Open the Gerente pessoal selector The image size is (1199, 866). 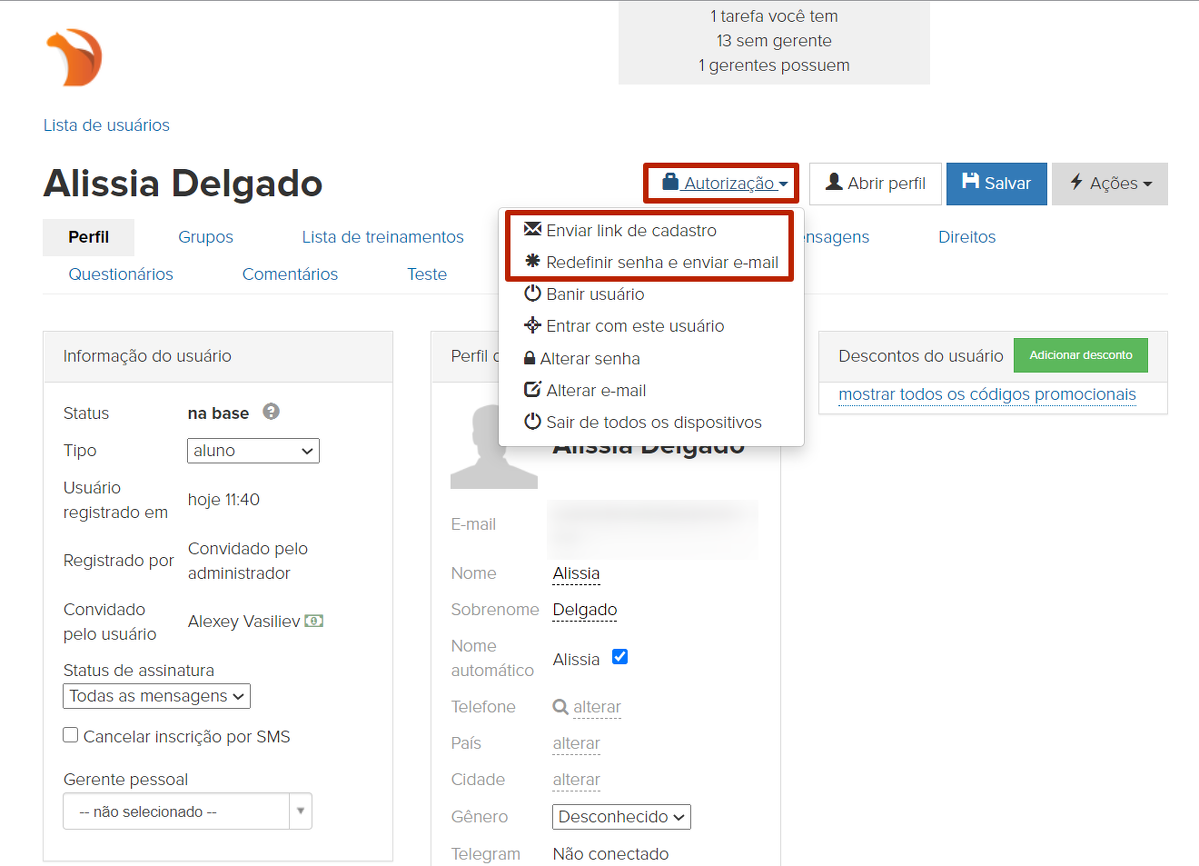187,812
